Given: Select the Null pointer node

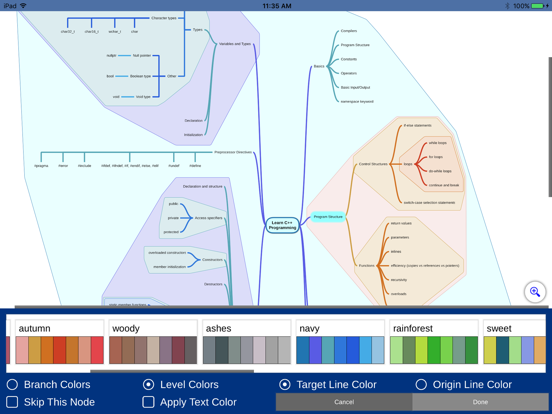Looking at the screenshot, I should pyautogui.click(x=142, y=56).
